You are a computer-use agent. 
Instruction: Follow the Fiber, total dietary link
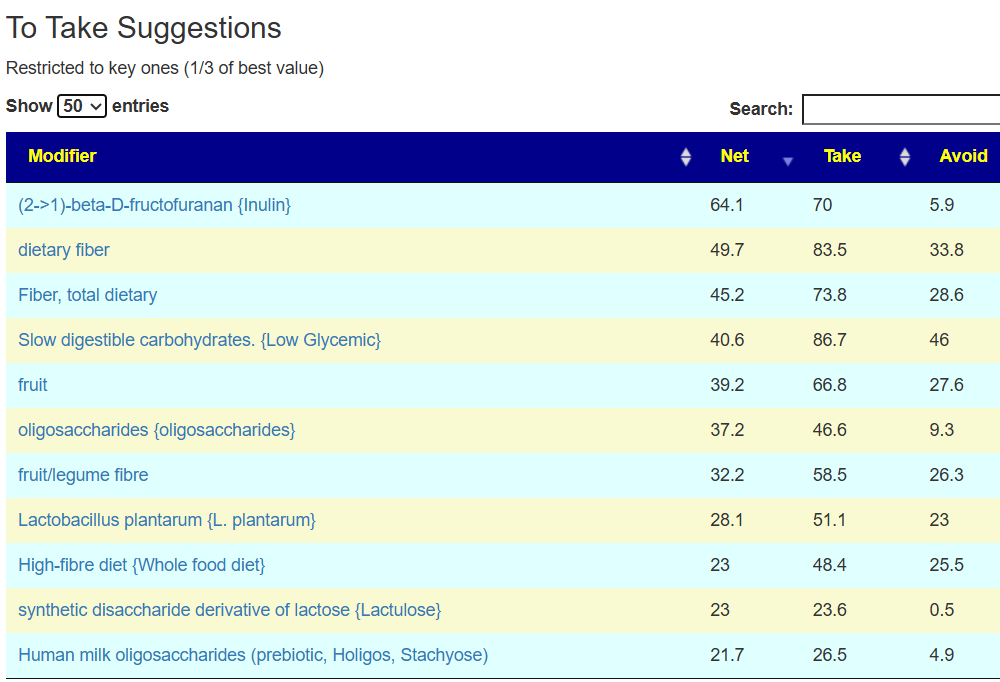(x=87, y=295)
